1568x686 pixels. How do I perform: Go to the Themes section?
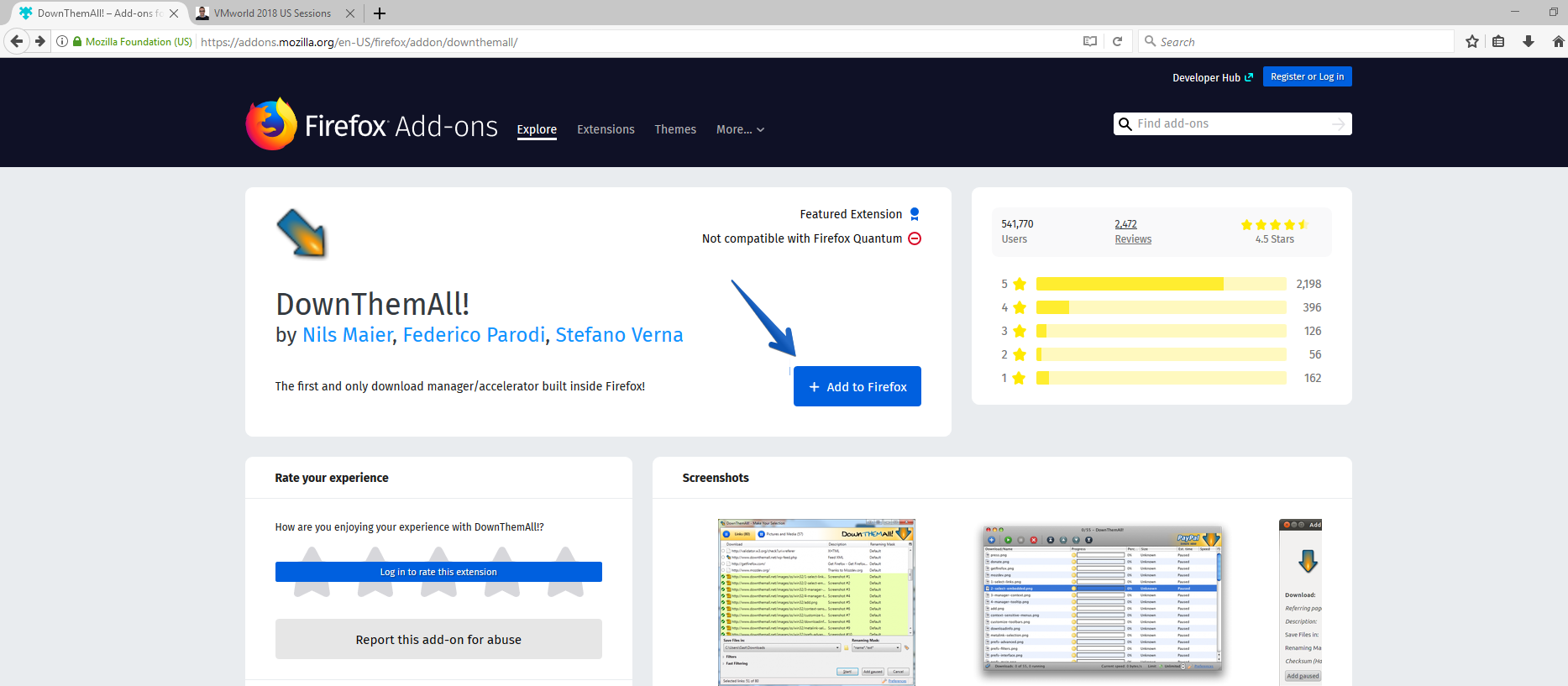tap(675, 129)
